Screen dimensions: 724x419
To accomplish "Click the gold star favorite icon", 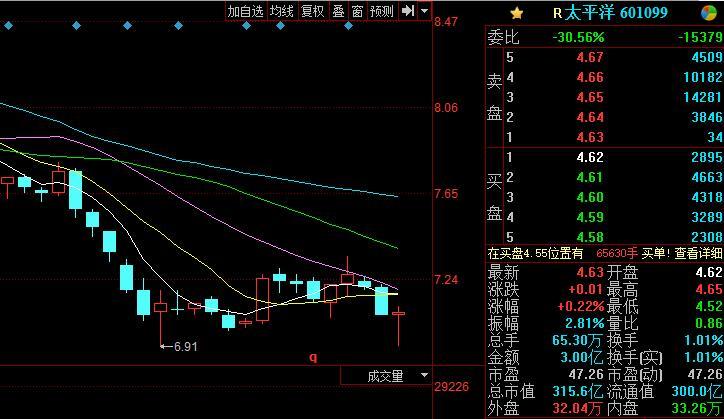I will (517, 13).
